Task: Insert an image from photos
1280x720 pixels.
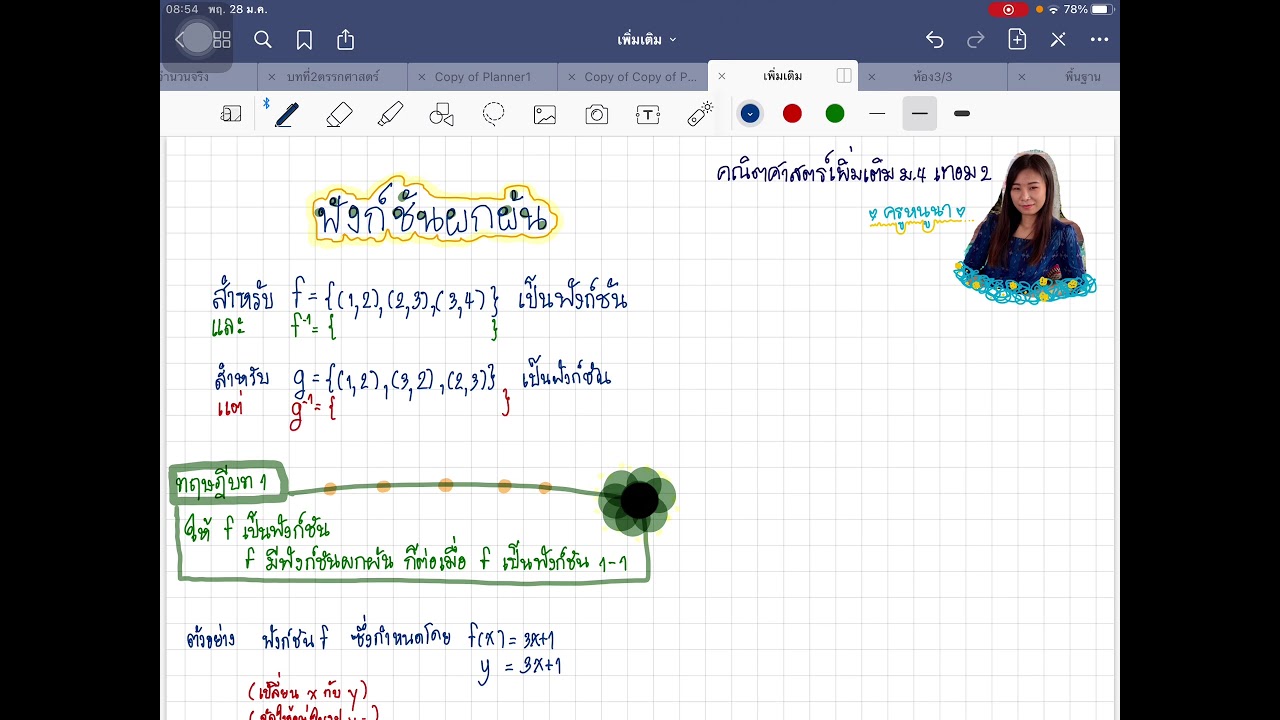Action: pos(545,114)
